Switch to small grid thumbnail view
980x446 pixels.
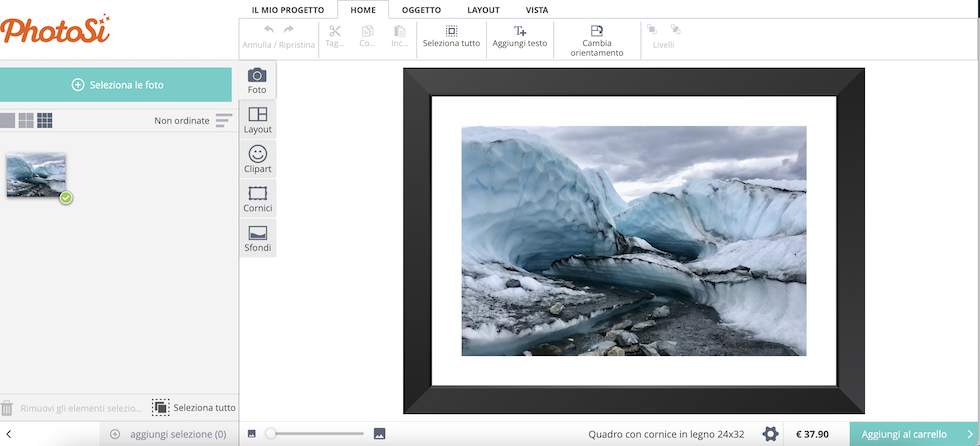pos(45,121)
